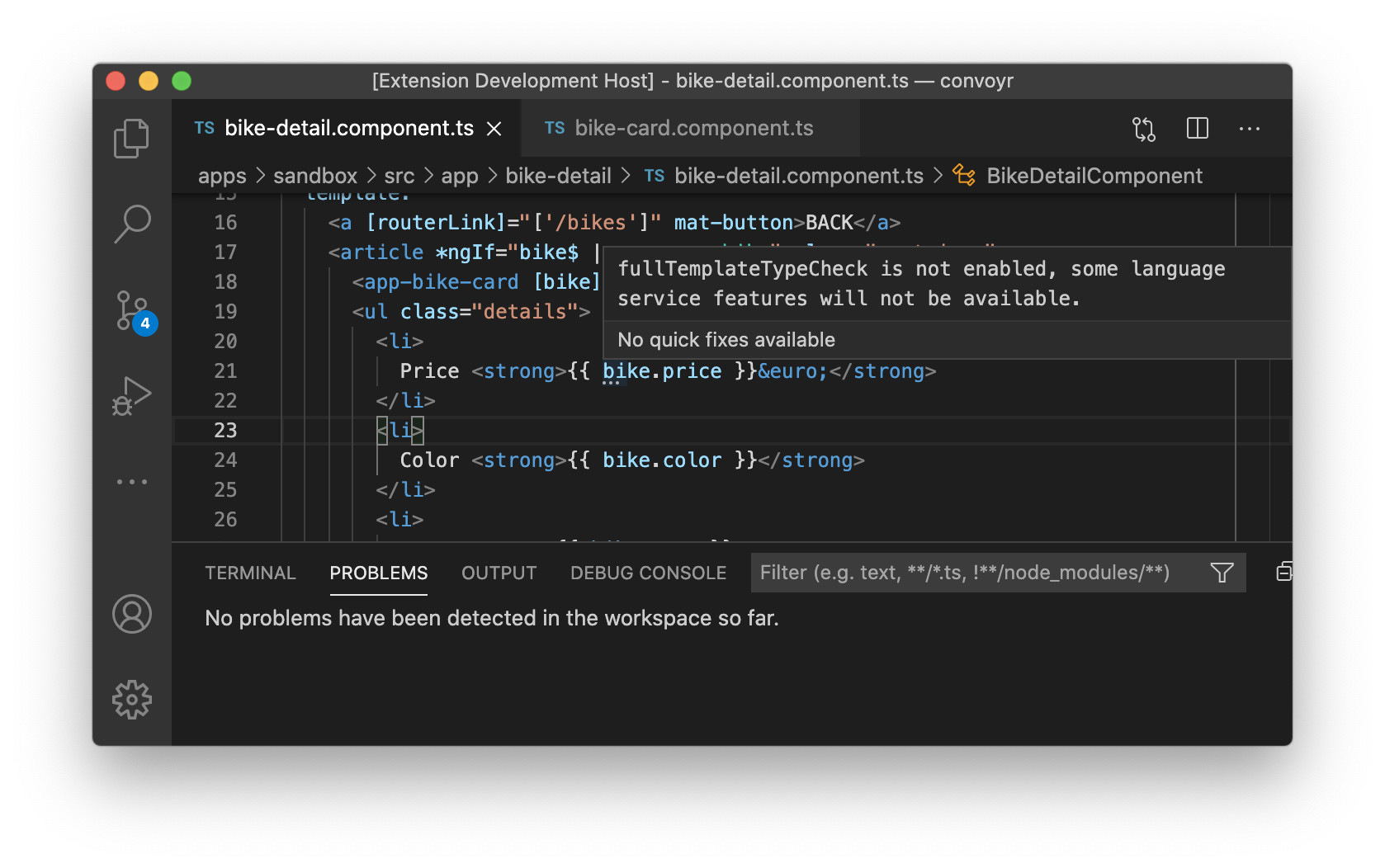
Task: Open the Run and Debug view
Action: click(131, 396)
